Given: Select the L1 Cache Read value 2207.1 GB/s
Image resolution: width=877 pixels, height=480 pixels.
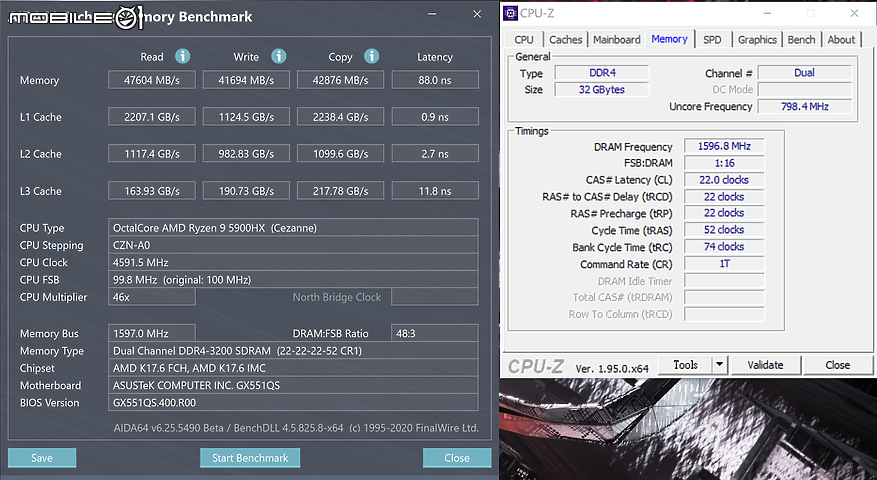Looking at the screenshot, I should pyautogui.click(x=152, y=117).
